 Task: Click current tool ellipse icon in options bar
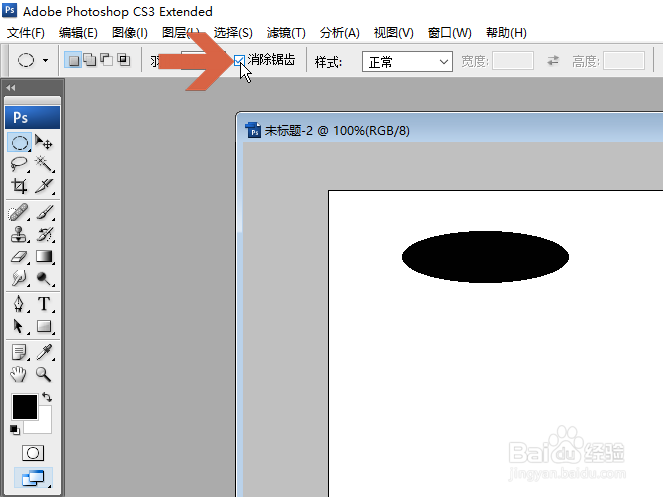coord(26,60)
